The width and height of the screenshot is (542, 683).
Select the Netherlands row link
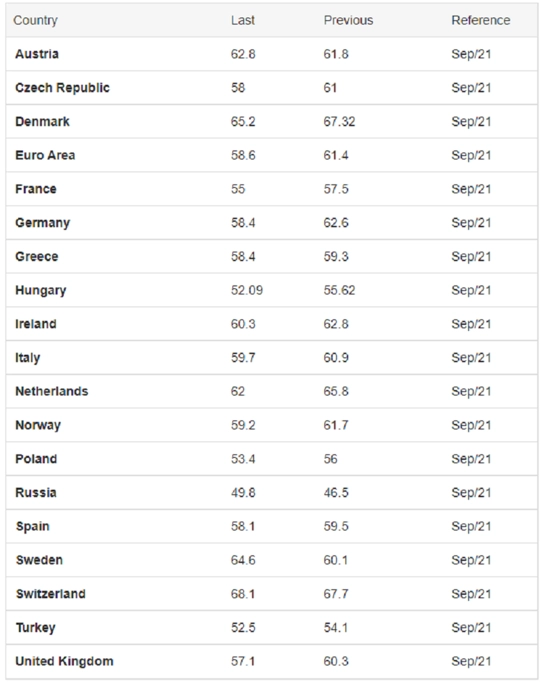[52, 392]
